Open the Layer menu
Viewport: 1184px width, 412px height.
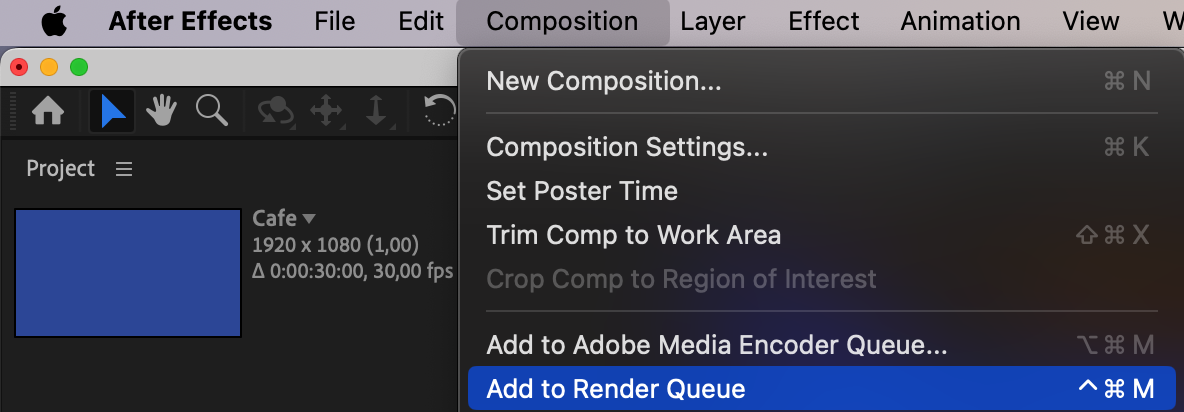713,21
